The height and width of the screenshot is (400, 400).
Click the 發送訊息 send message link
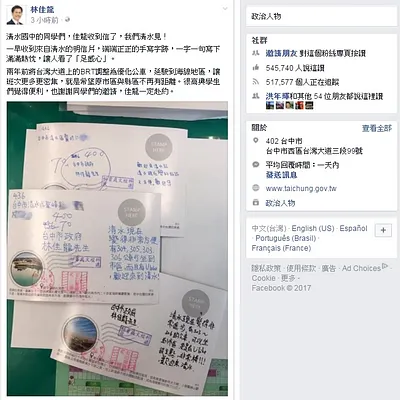tap(281, 175)
